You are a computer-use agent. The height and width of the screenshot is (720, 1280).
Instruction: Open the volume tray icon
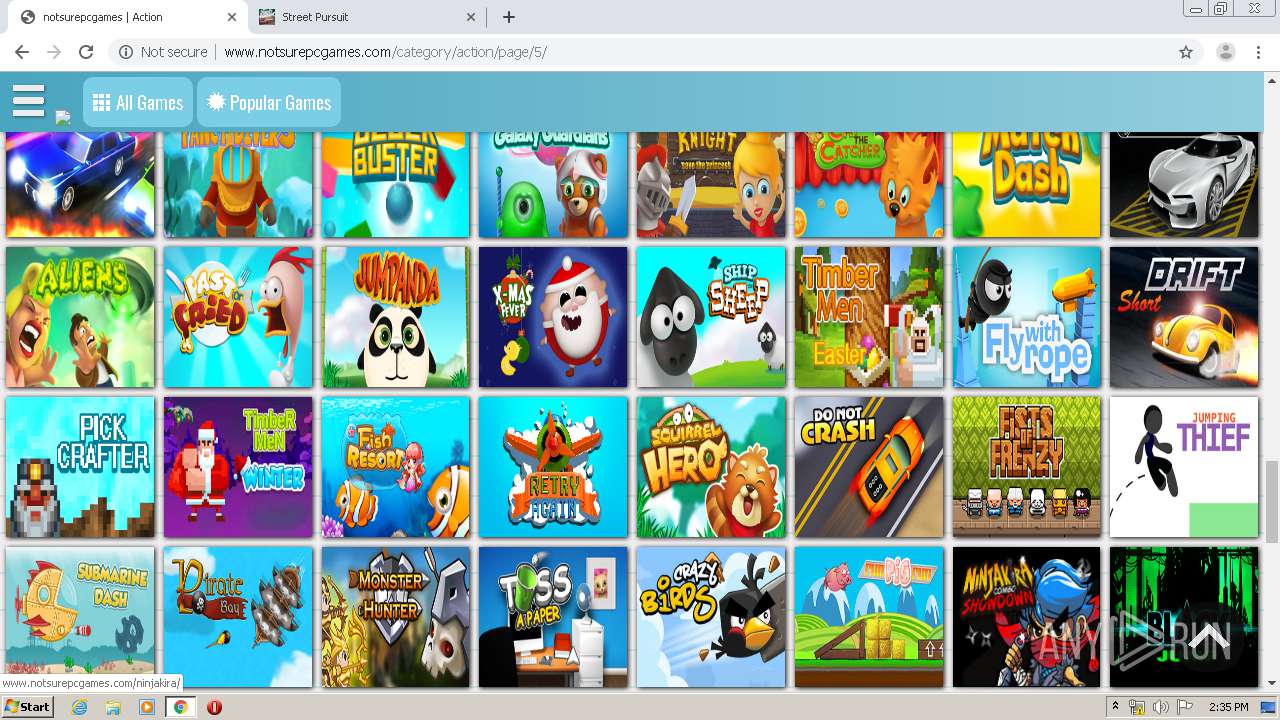coord(1161,707)
